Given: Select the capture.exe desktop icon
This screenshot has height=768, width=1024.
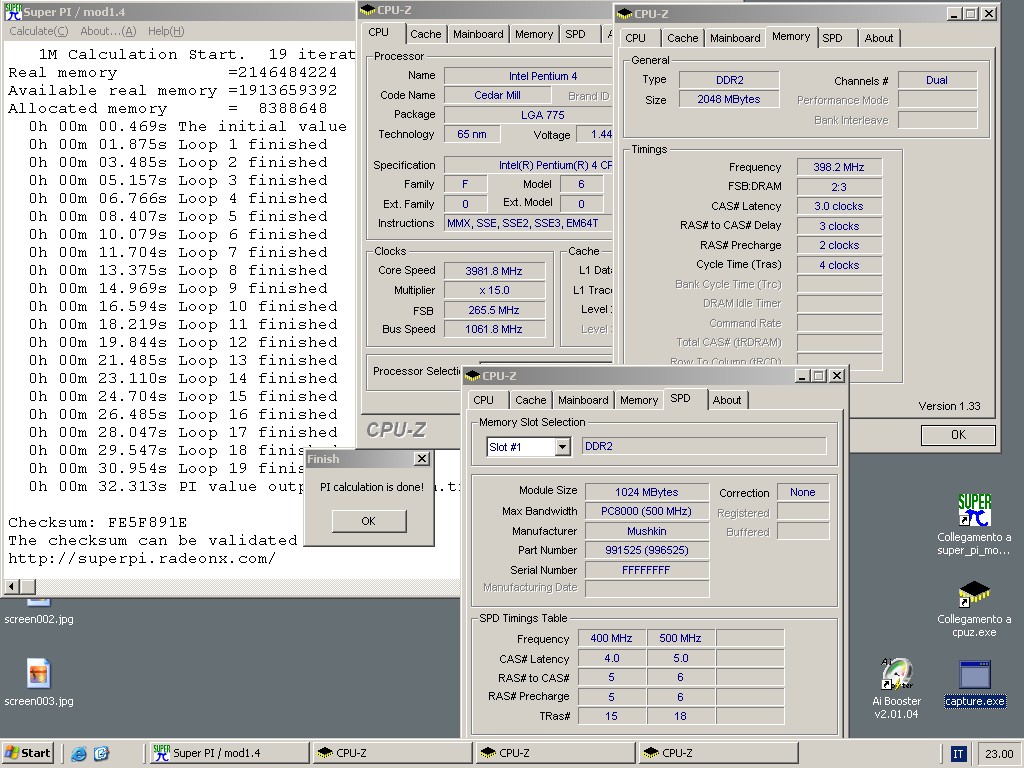Looking at the screenshot, I should [974, 684].
